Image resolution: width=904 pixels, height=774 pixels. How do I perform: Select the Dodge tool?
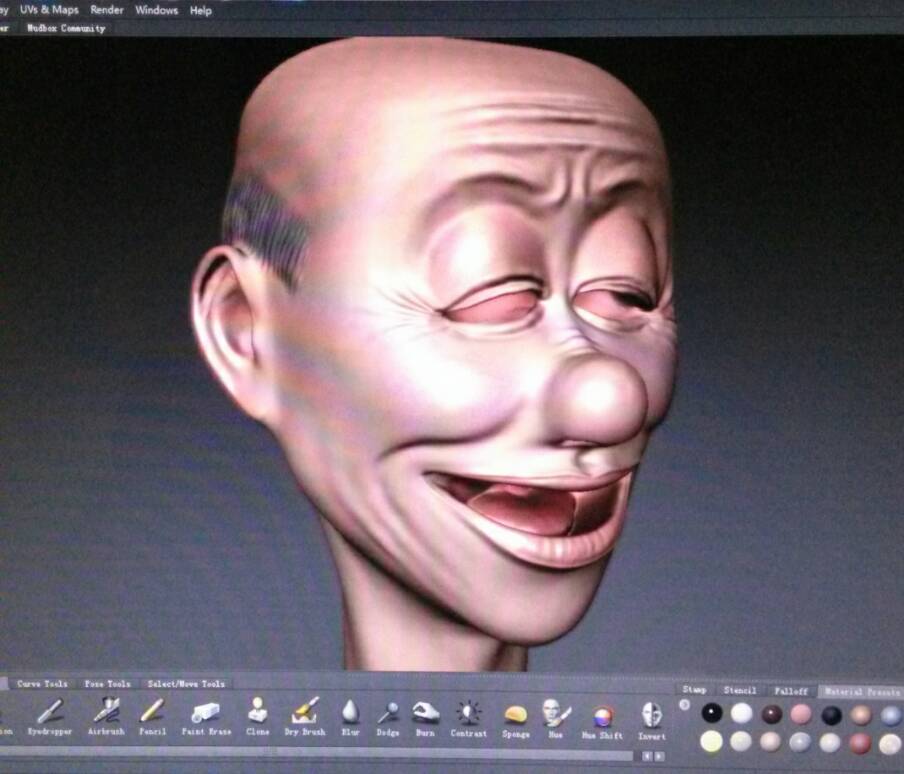[387, 719]
